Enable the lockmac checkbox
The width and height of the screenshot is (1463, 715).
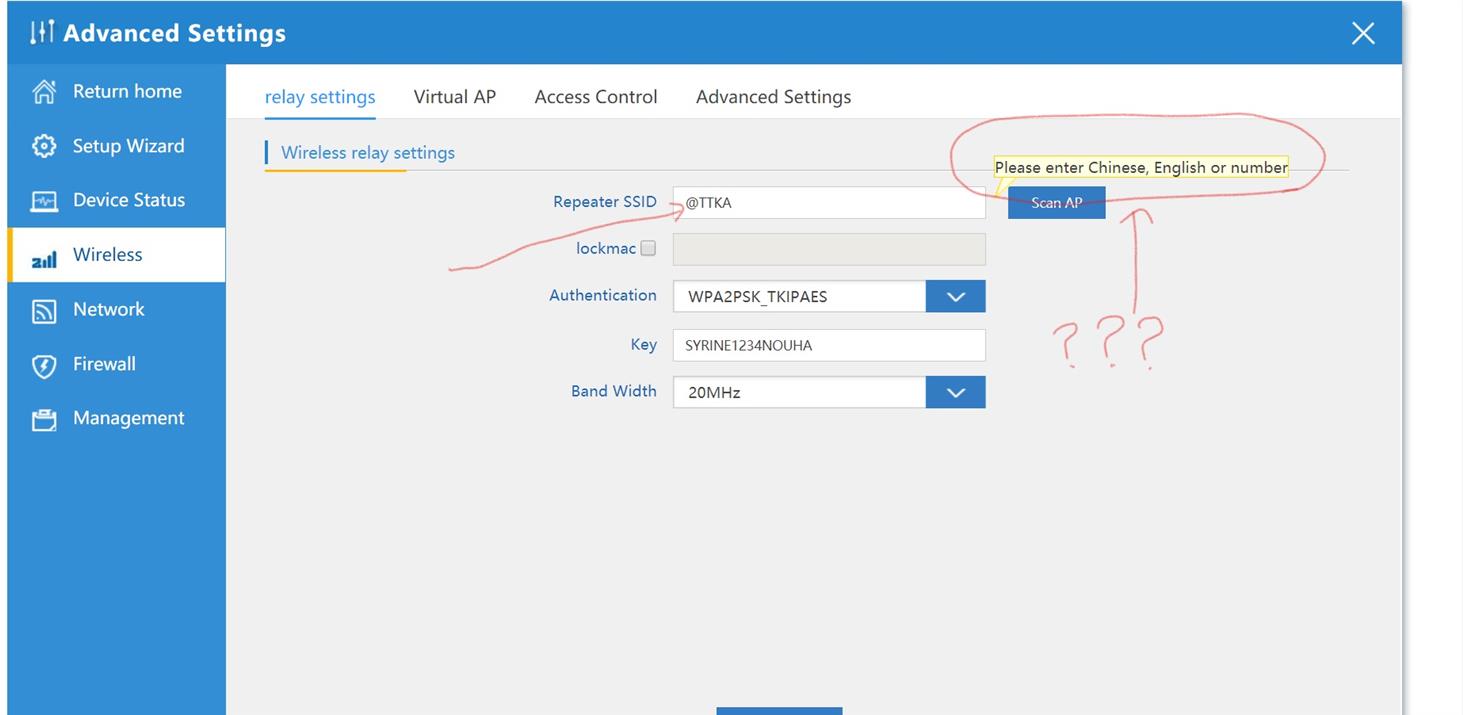point(648,248)
